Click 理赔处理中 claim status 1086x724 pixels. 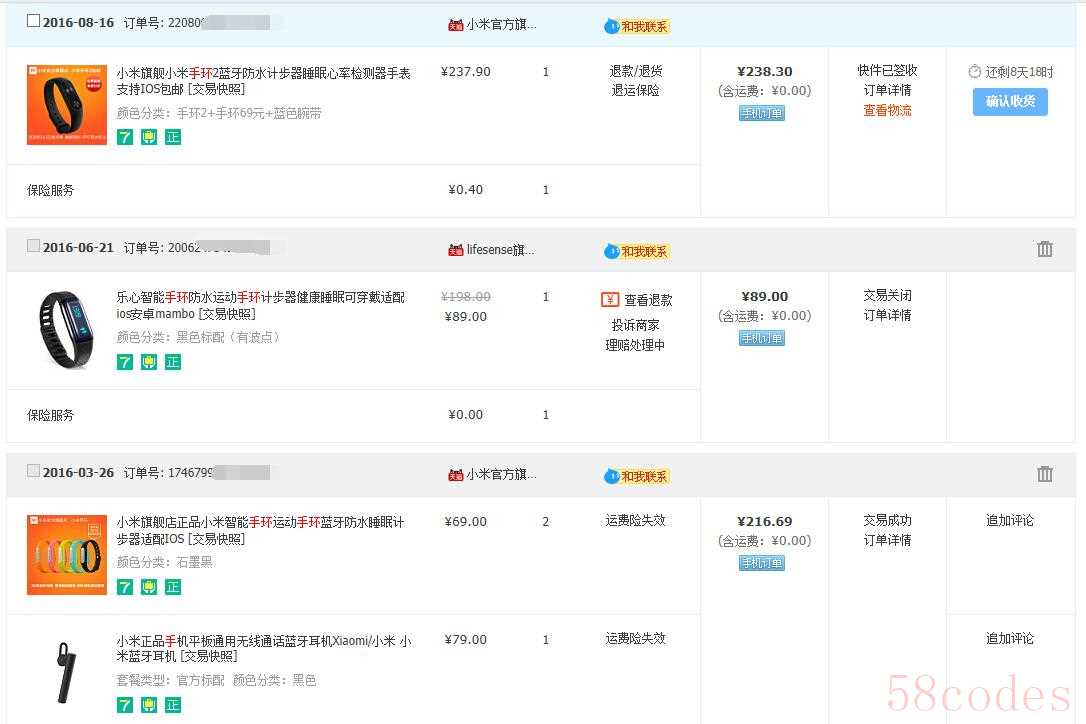click(x=636, y=346)
